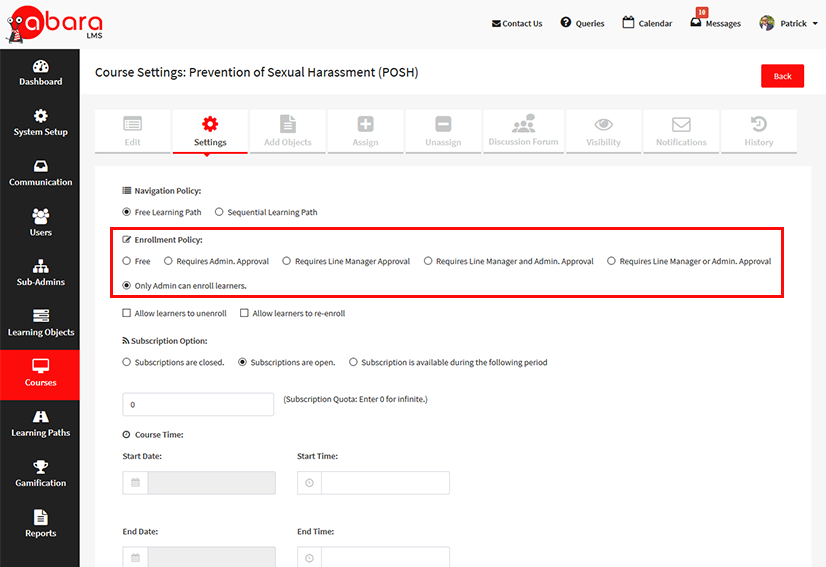Click the Navigation Policy list icon
This screenshot has width=826, height=567.
point(126,190)
